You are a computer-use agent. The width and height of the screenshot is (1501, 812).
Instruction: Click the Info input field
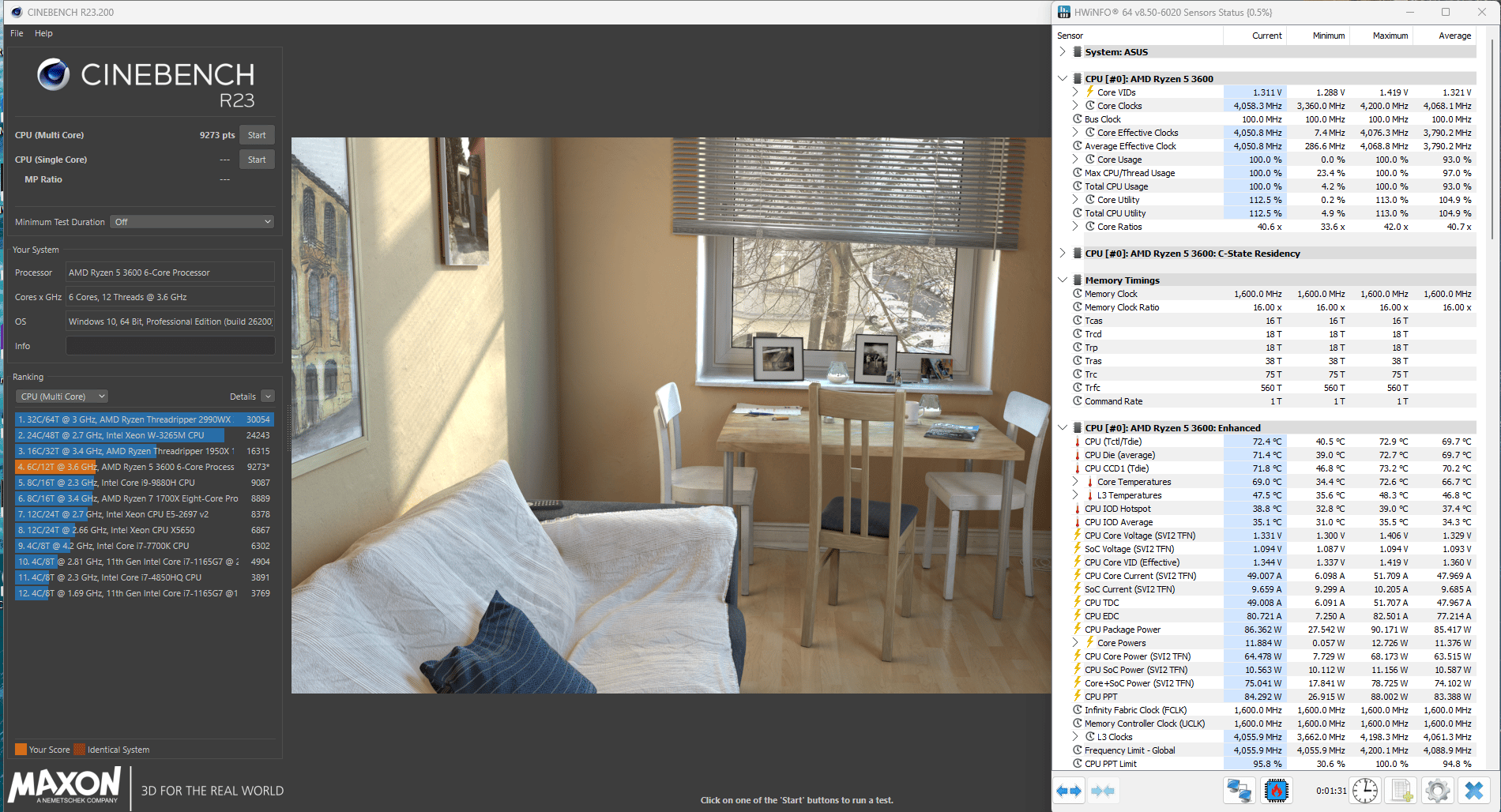point(170,346)
